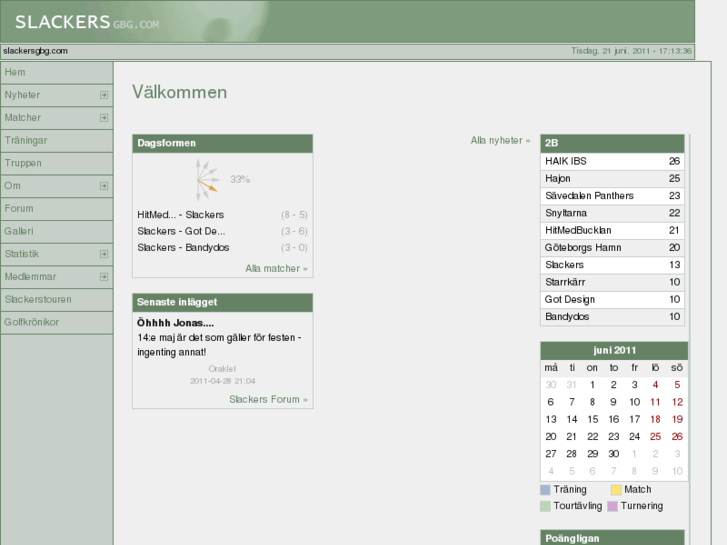This screenshot has width=727, height=545.
Task: Open the Truppen menu item
Action: (x=57, y=163)
